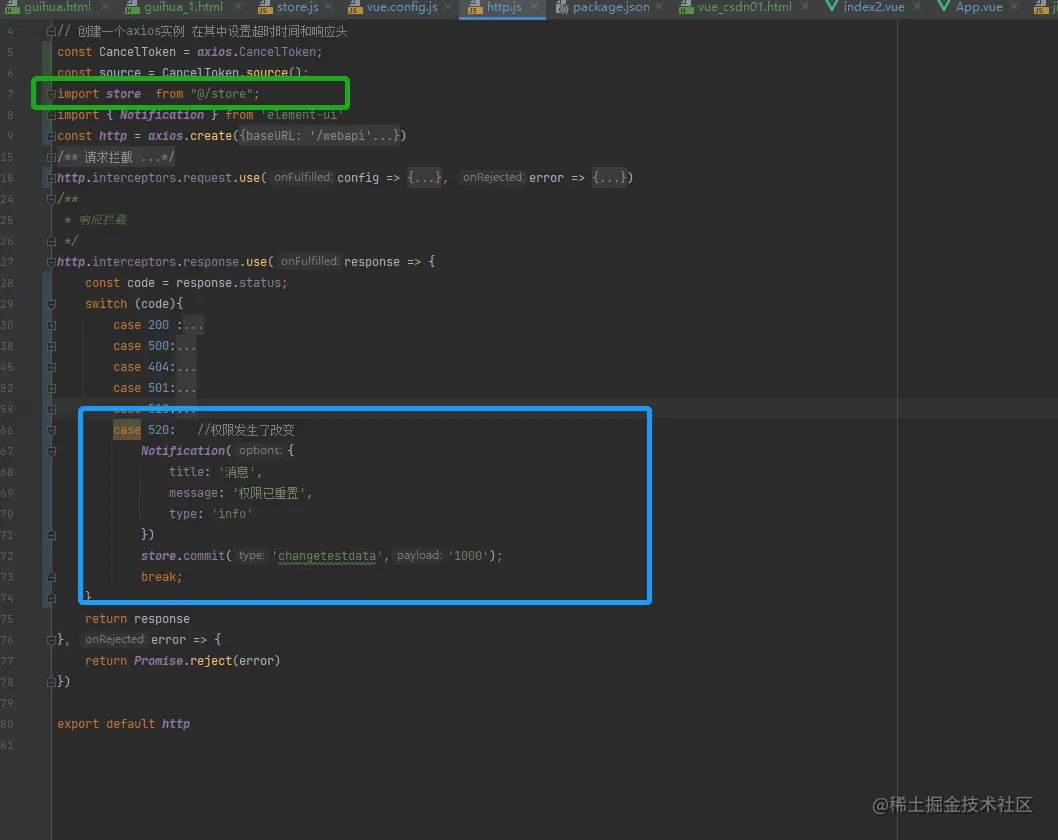Click the break statement on line 73
Image resolution: width=1058 pixels, height=840 pixels.
(161, 577)
